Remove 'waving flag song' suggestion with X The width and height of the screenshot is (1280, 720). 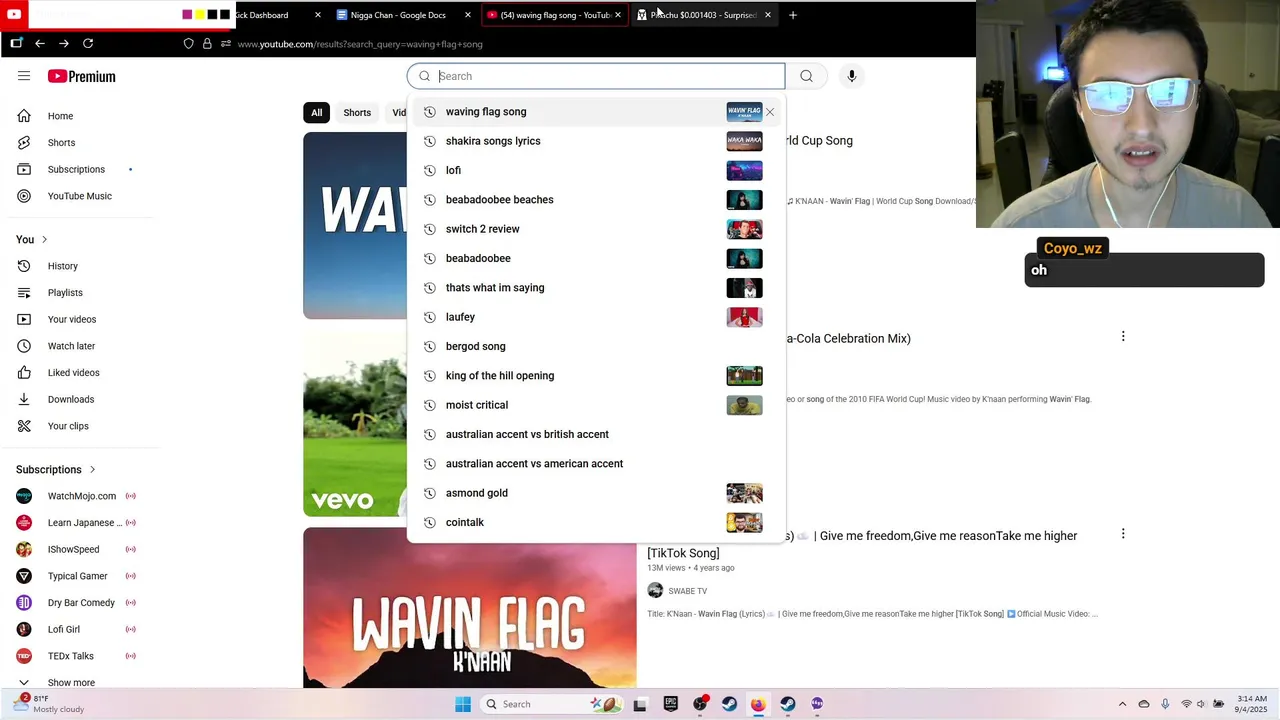(770, 112)
